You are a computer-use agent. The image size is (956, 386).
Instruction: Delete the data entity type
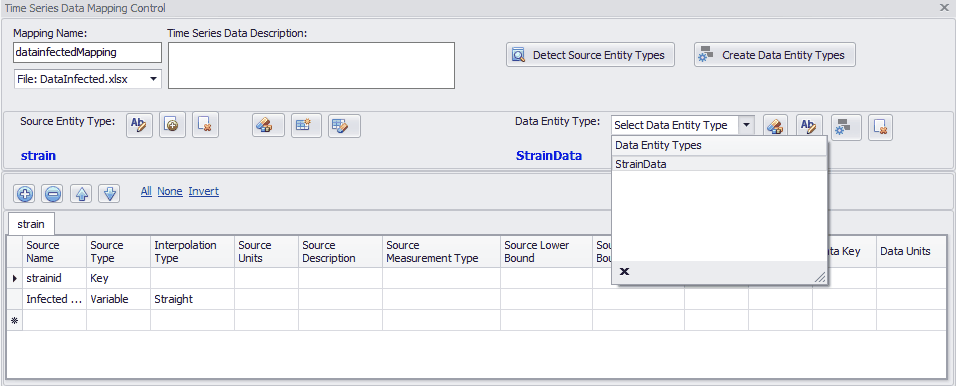tap(880, 126)
